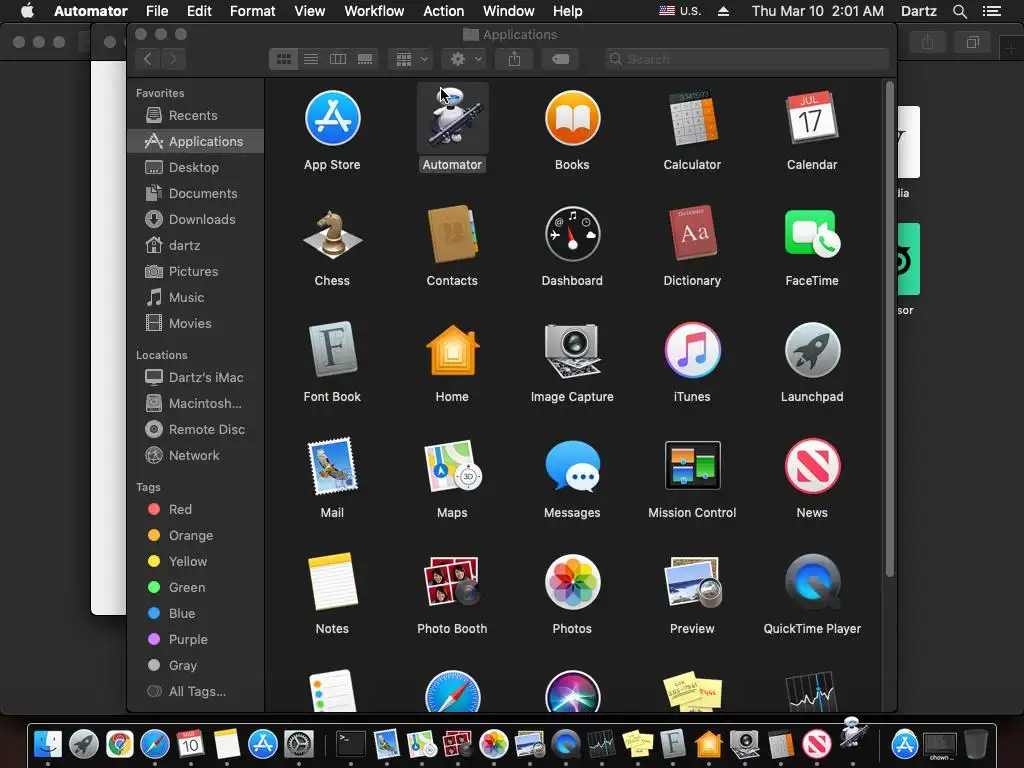Click the News app in the grid
This screenshot has height=768, width=1024.
[812, 466]
